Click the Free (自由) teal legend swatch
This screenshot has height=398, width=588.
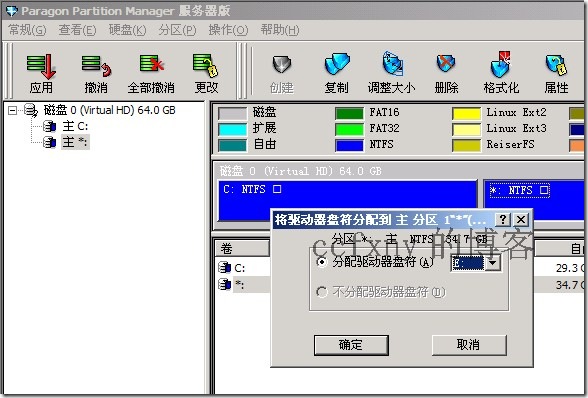coord(232,145)
